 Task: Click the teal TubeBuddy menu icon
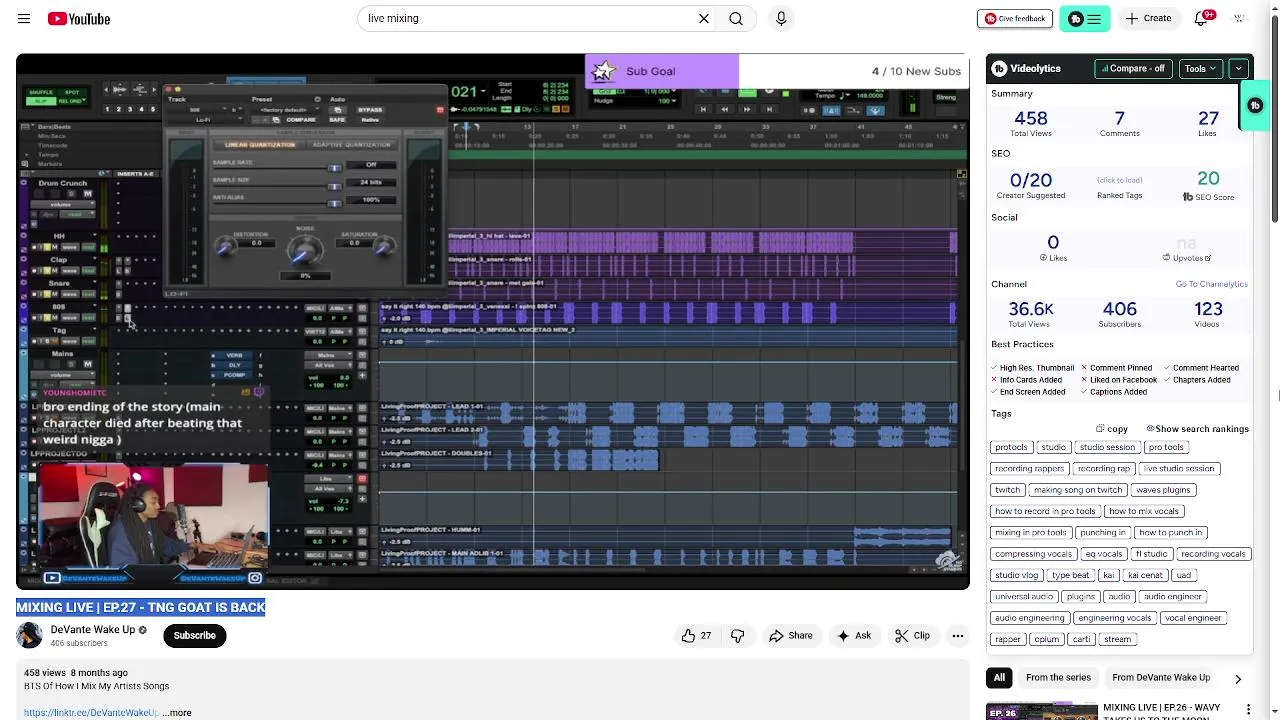(1085, 19)
